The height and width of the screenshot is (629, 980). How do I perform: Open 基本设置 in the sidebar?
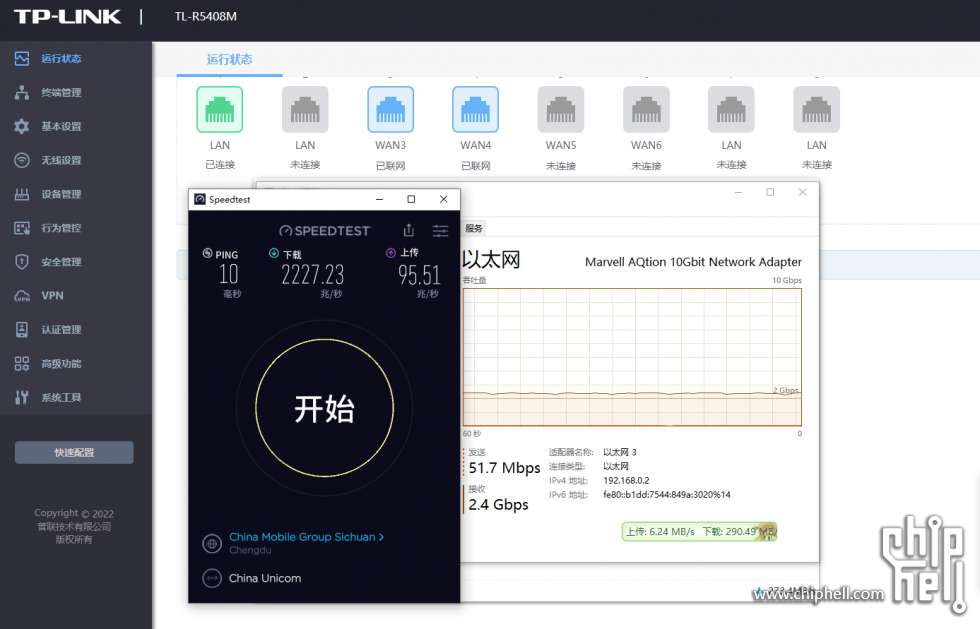click(61, 126)
